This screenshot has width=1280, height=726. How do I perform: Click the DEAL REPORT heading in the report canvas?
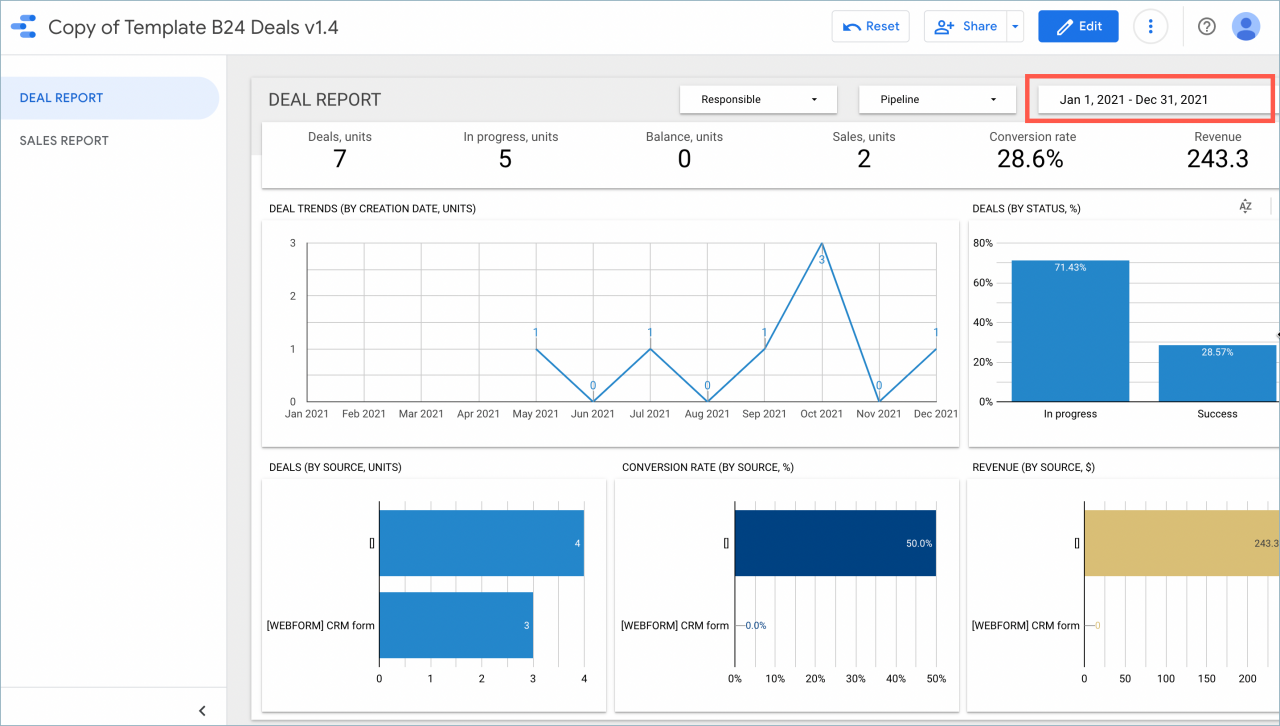click(x=325, y=100)
